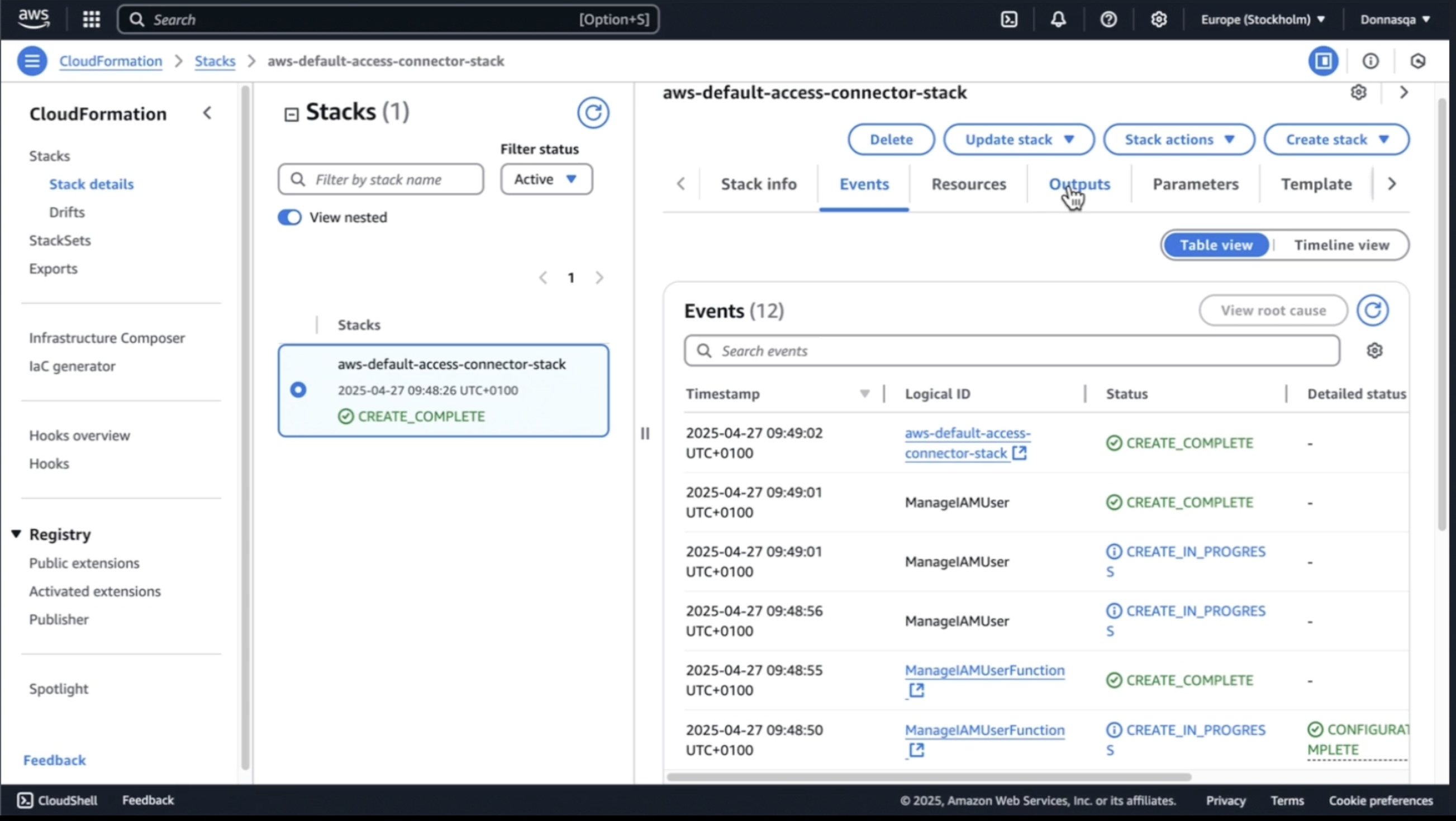The height and width of the screenshot is (821, 1456).
Task: Focus the Filter by stack name field
Action: (x=380, y=179)
